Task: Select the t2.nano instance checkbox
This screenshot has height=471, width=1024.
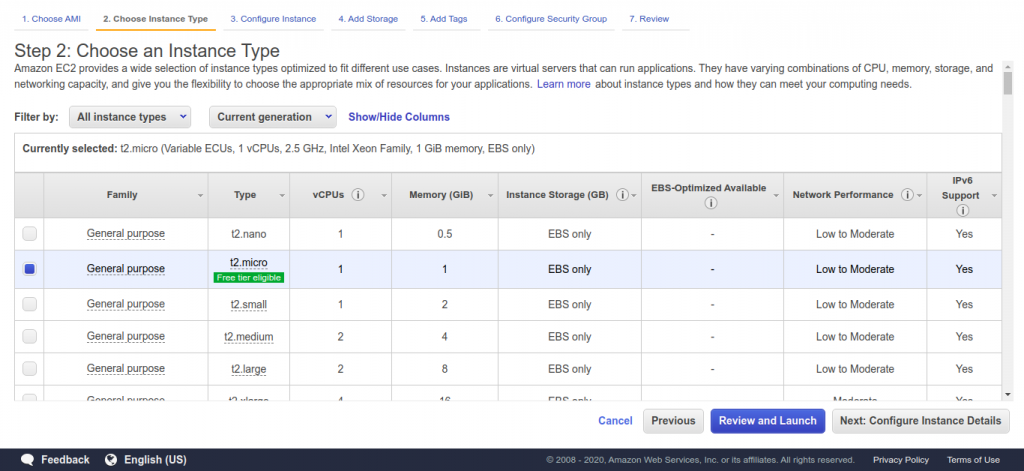Action: tap(29, 234)
